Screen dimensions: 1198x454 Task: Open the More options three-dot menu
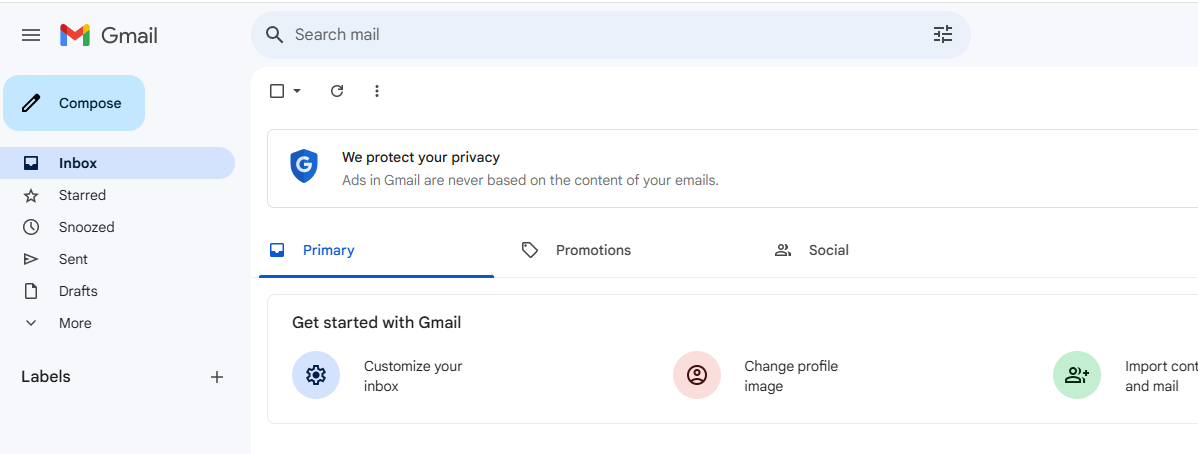377,91
